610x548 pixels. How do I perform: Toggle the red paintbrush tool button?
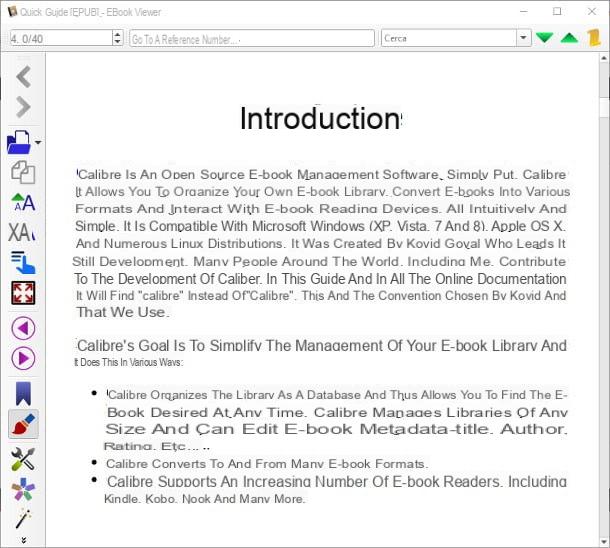(23, 424)
